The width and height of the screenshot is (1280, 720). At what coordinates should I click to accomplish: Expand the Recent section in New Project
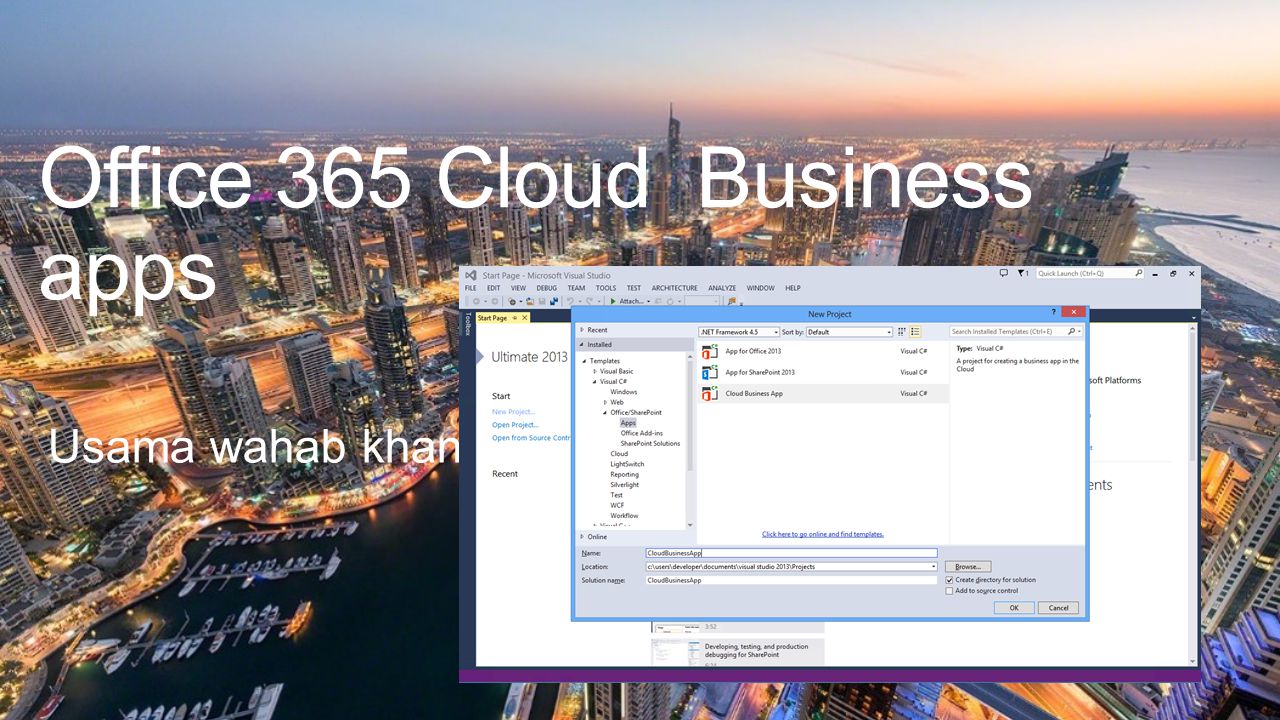pos(581,330)
